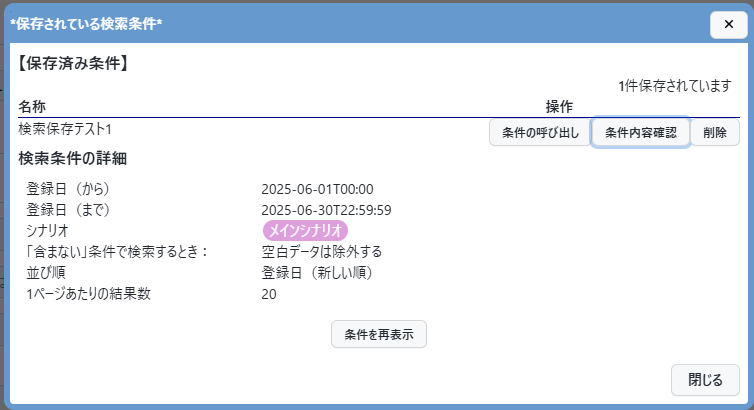This screenshot has width=754, height=410.
Task: Click the シナリオ field label
Action: [x=47, y=231]
